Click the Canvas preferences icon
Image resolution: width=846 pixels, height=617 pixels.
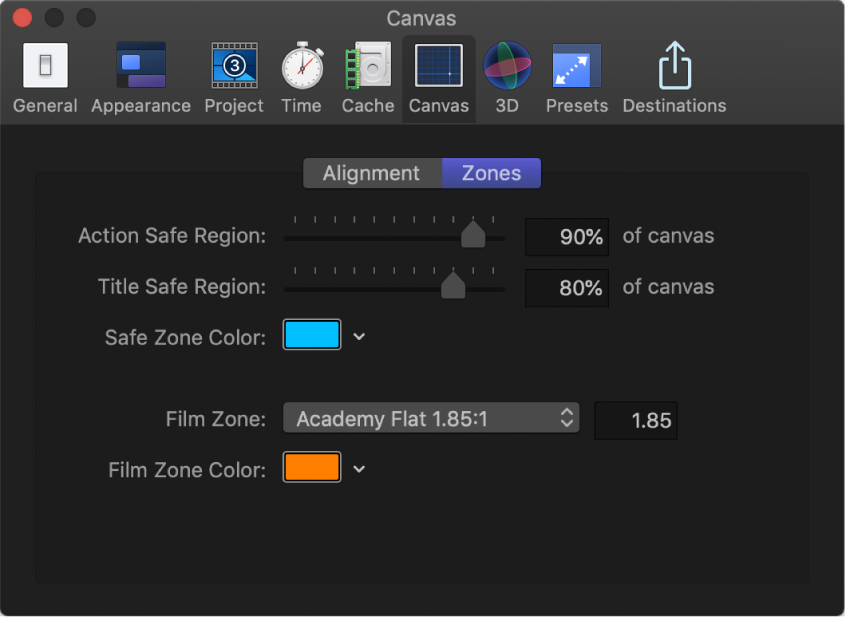click(x=439, y=77)
